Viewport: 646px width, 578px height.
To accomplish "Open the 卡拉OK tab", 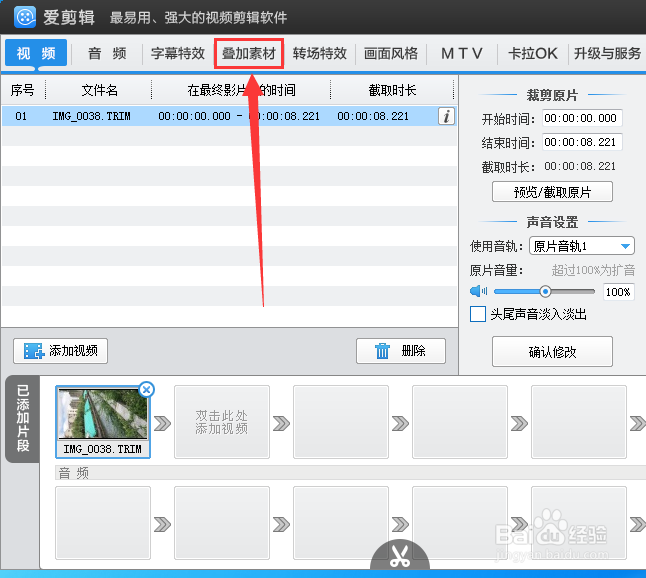I will (533, 54).
